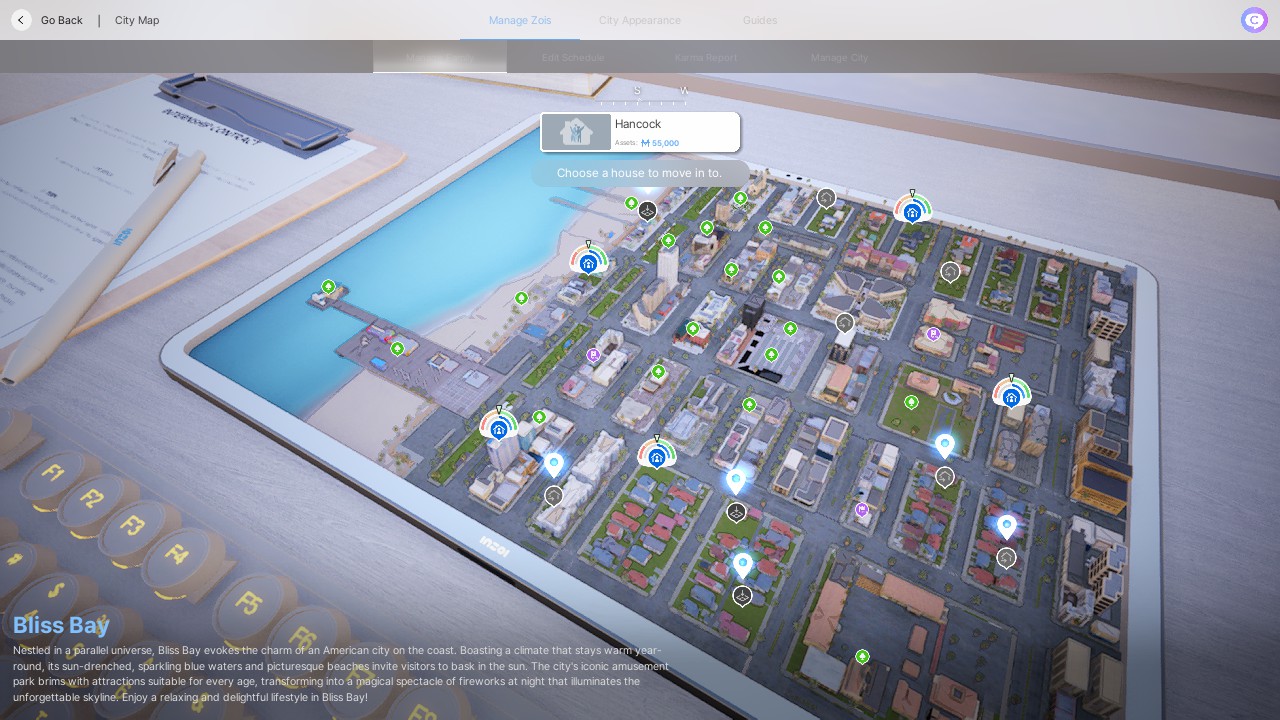Switch to the Karma Report tab
1280x720 pixels.
(705, 57)
